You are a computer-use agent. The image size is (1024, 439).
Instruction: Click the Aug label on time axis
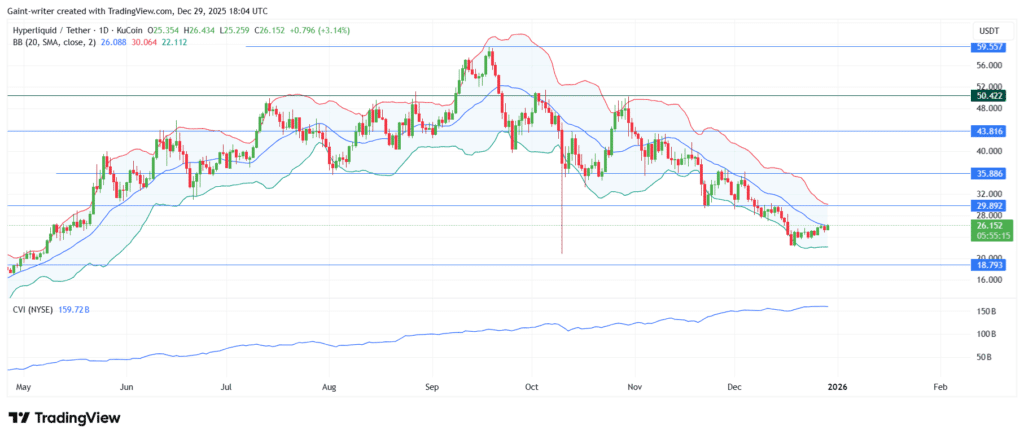click(329, 387)
